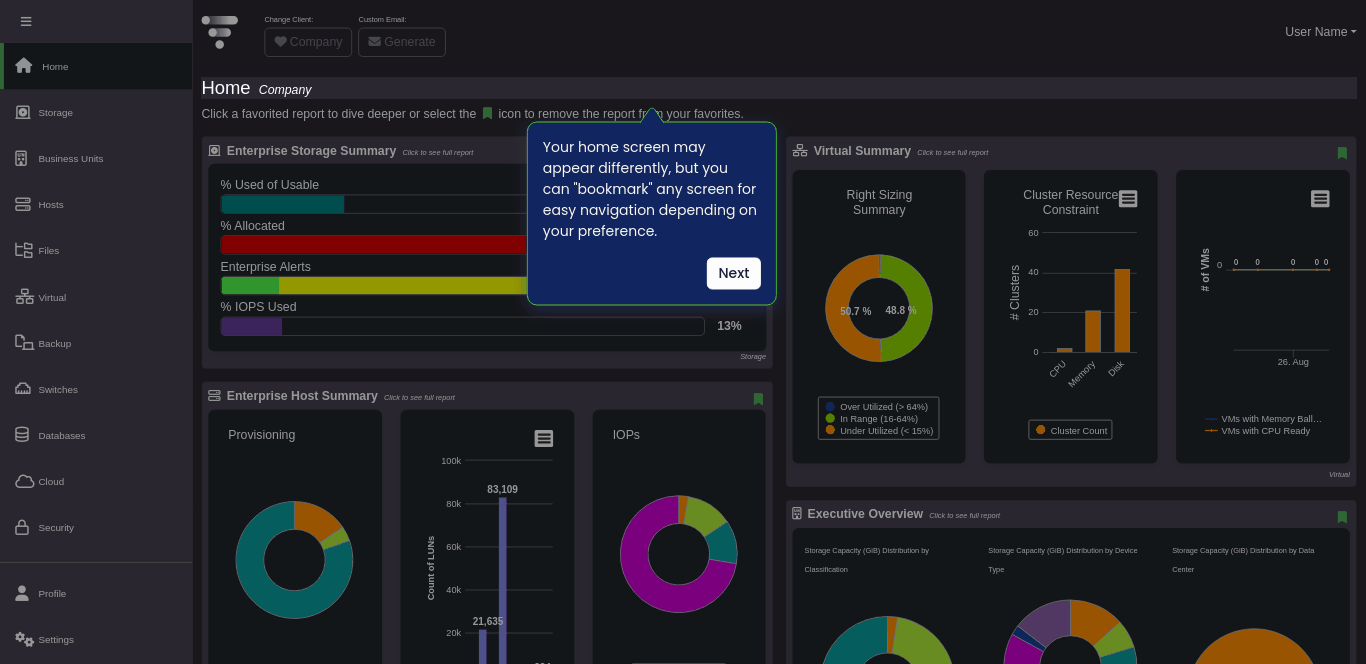Click the Memory bar in cluster chart
The width and height of the screenshot is (1366, 664).
1093,331
